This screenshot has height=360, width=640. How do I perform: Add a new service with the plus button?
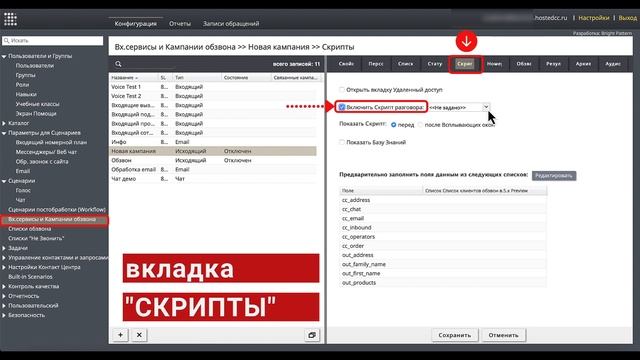tap(120, 335)
